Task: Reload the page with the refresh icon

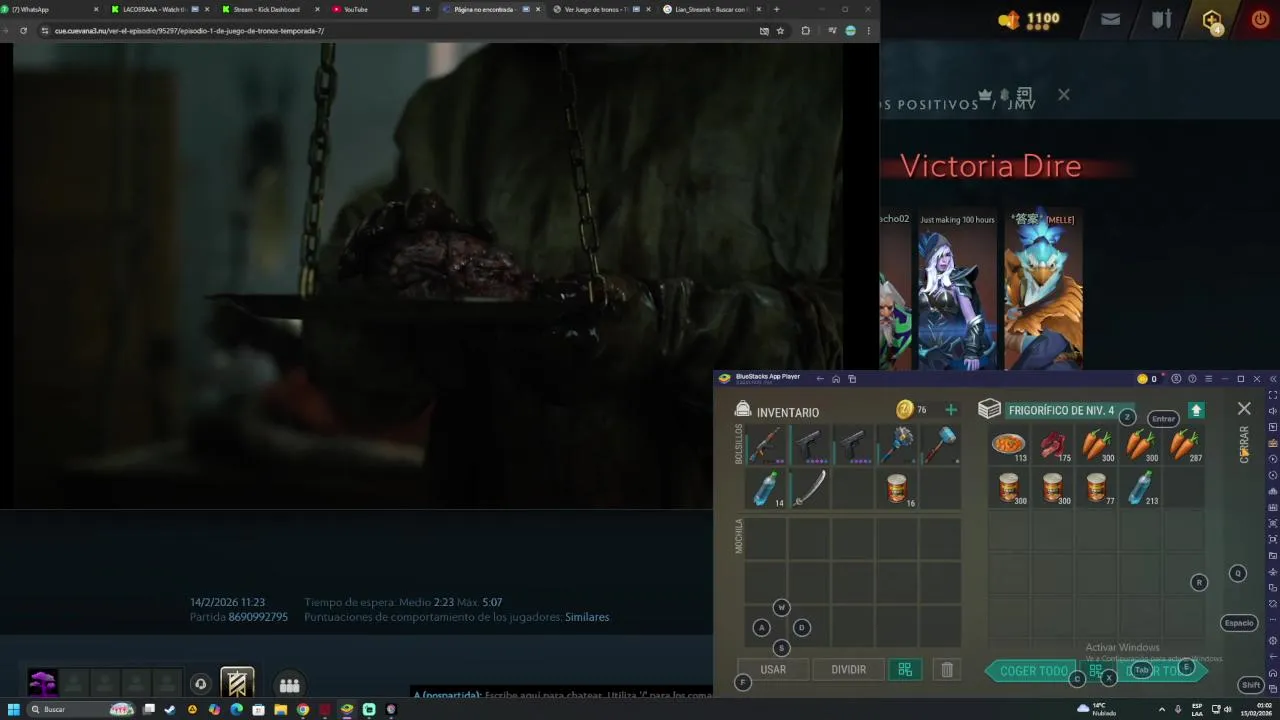Action: 23,31
